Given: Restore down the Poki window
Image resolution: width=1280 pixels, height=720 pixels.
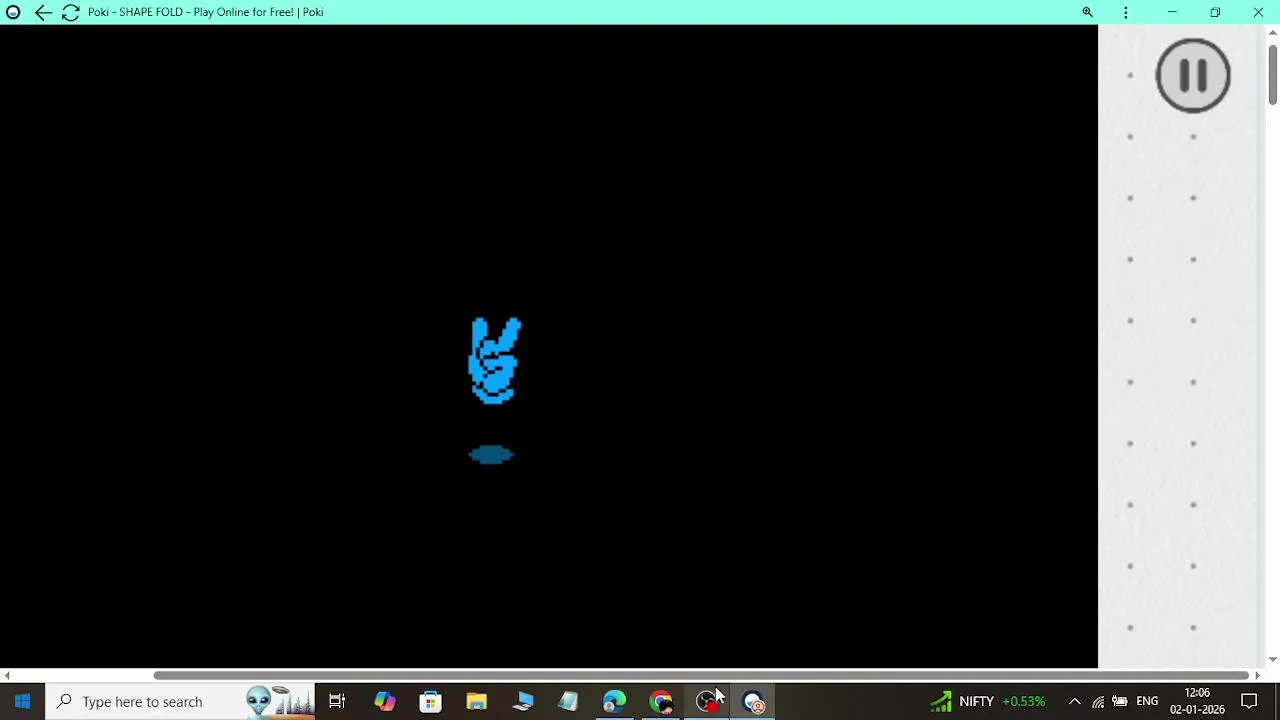Looking at the screenshot, I should tap(1215, 12).
